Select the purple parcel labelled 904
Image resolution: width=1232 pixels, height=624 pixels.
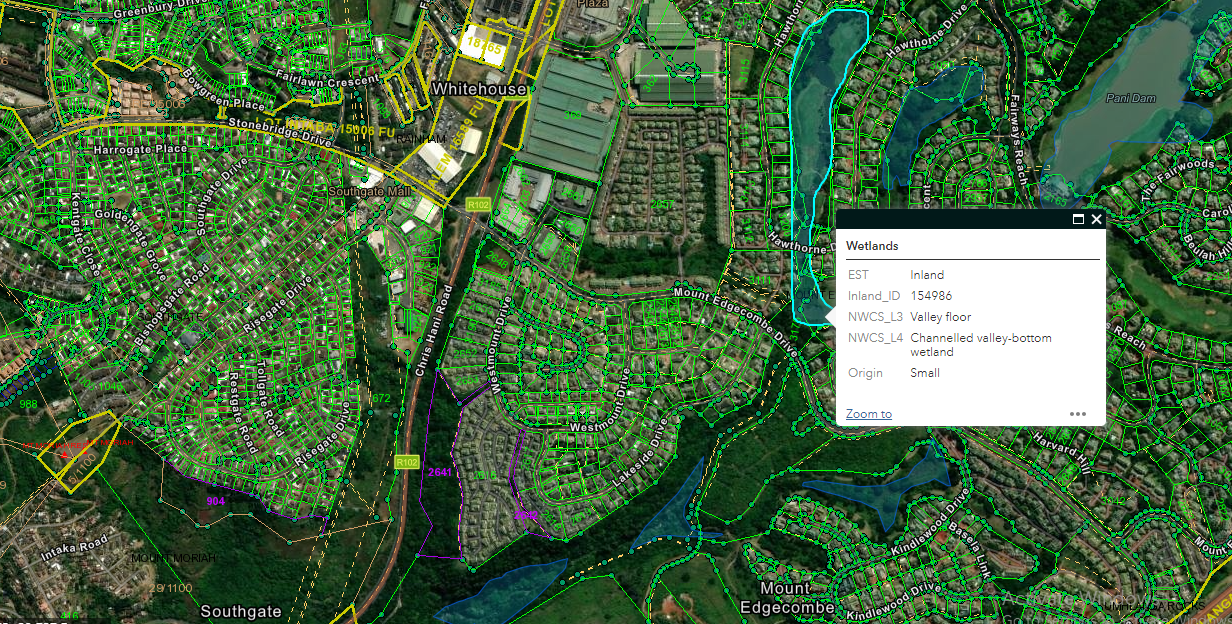pos(215,500)
